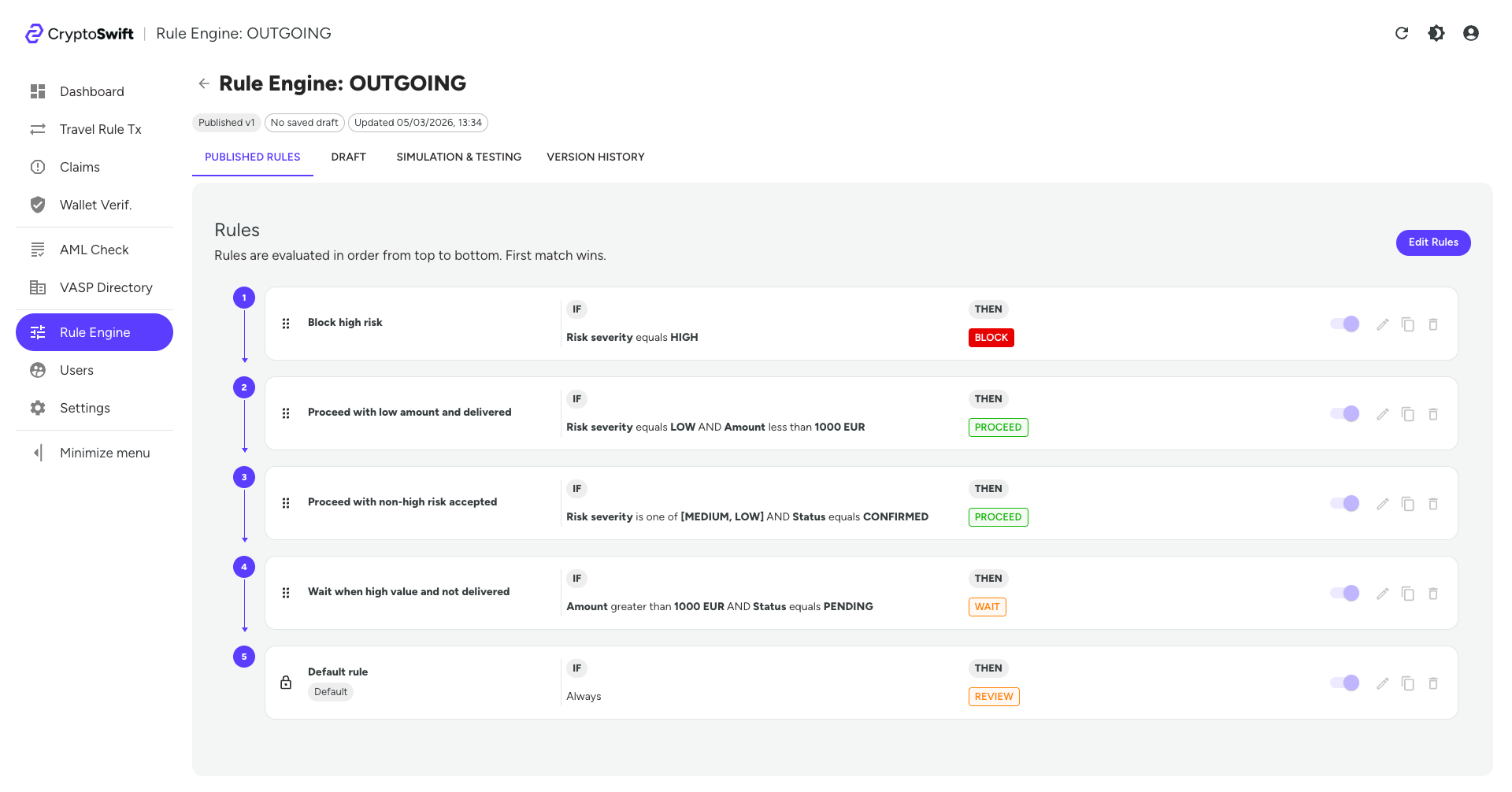Open the Simulation & Testing tab
Viewport: 1512px width, 792px height.
pyautogui.click(x=459, y=157)
